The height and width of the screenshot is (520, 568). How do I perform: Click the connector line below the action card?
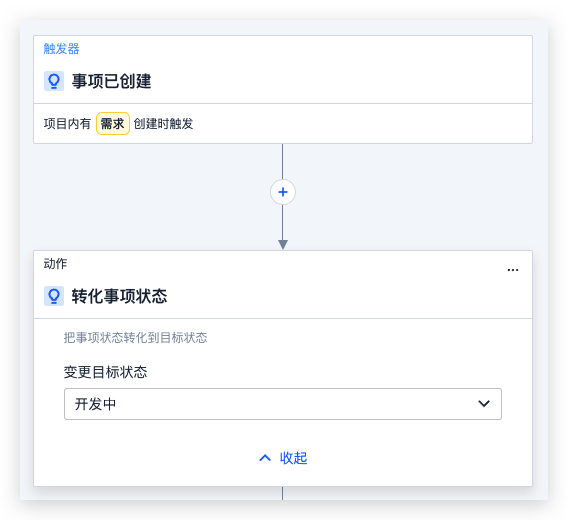[283, 493]
